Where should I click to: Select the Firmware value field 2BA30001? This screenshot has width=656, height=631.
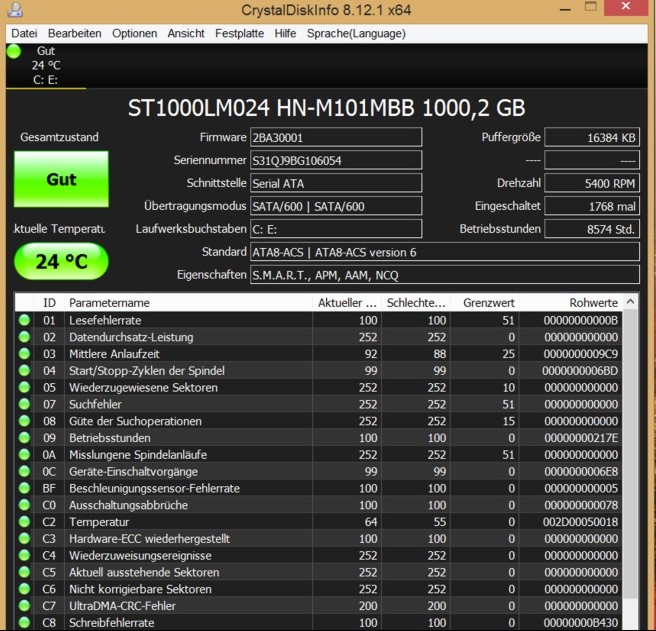click(335, 138)
